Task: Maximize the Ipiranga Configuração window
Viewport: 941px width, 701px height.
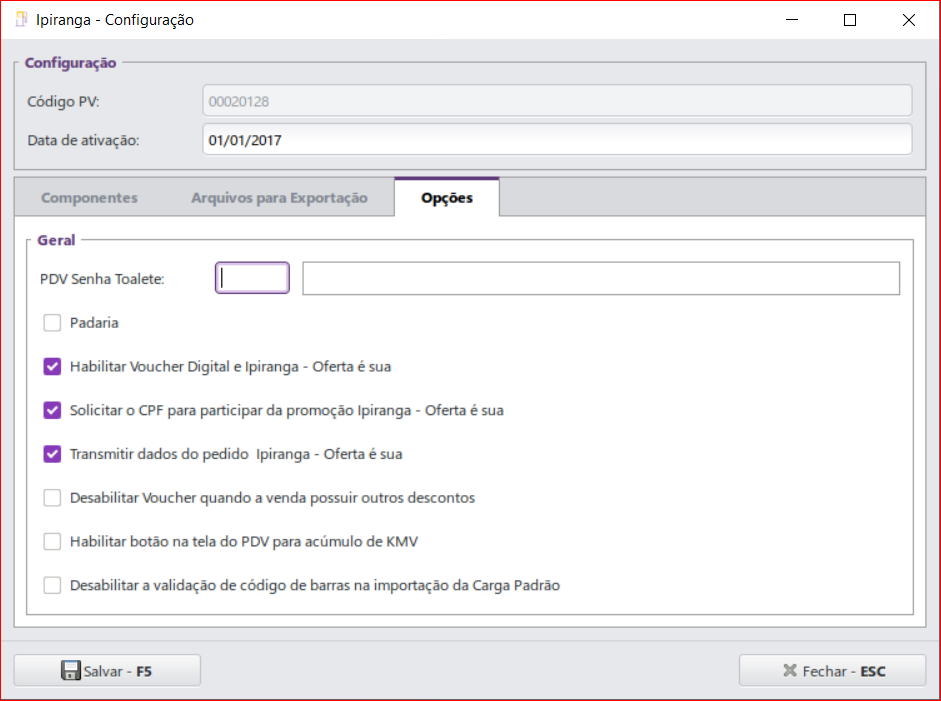Action: [x=850, y=20]
